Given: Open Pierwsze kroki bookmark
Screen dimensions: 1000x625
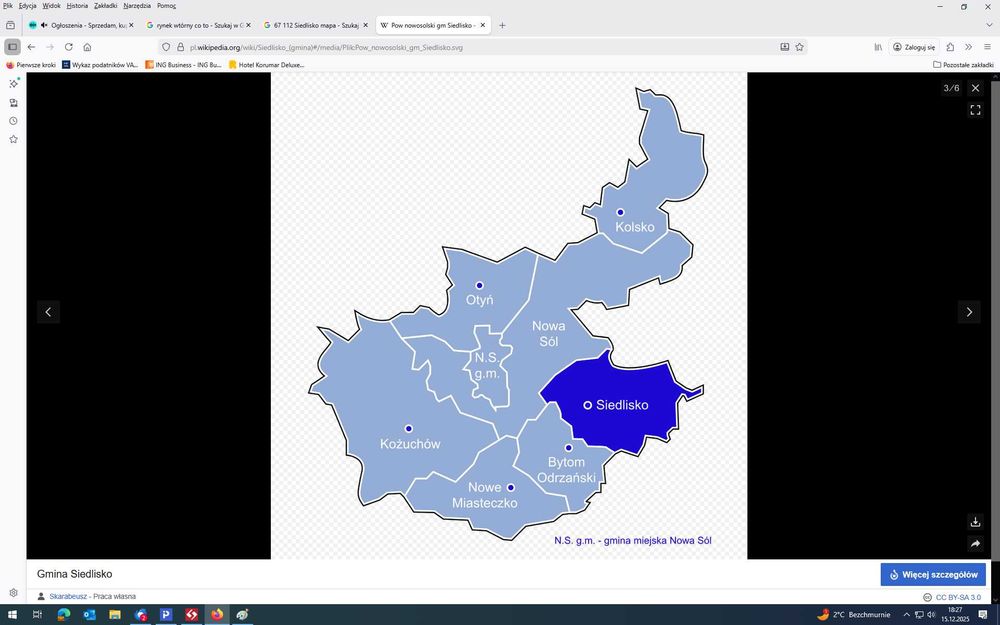Looking at the screenshot, I should pos(31,64).
